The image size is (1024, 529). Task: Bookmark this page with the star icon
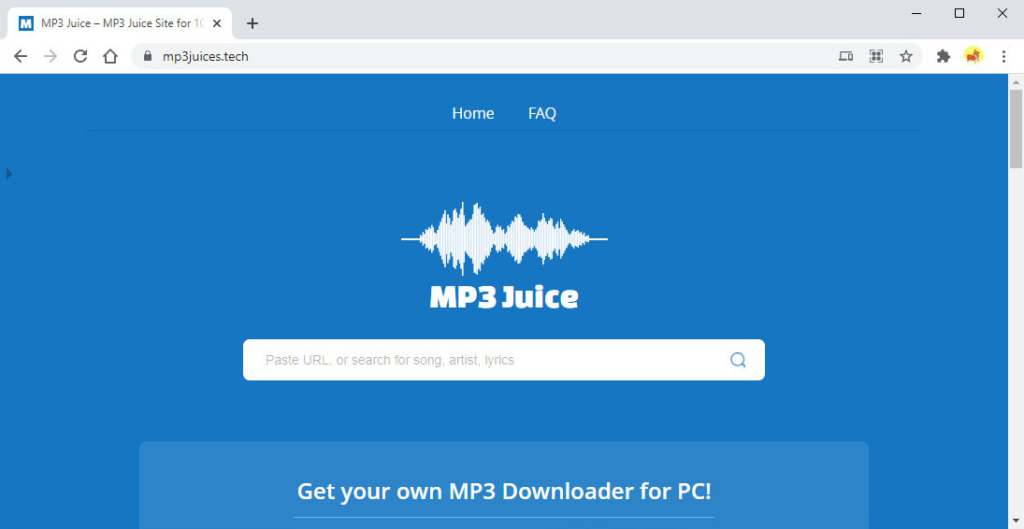906,56
